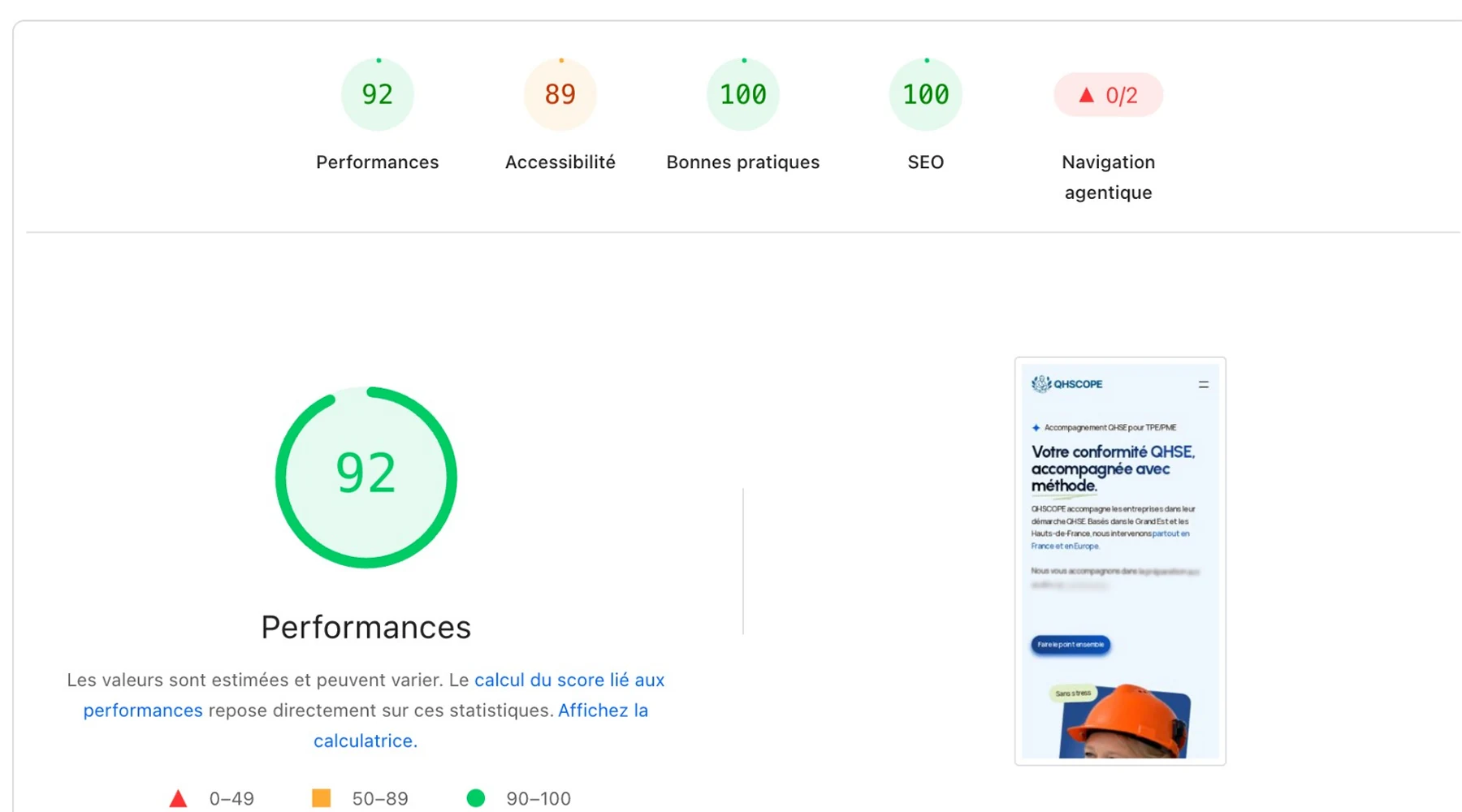Click the green circle 90–100 legend icon
This screenshot has width=1462, height=812.
pos(476,798)
